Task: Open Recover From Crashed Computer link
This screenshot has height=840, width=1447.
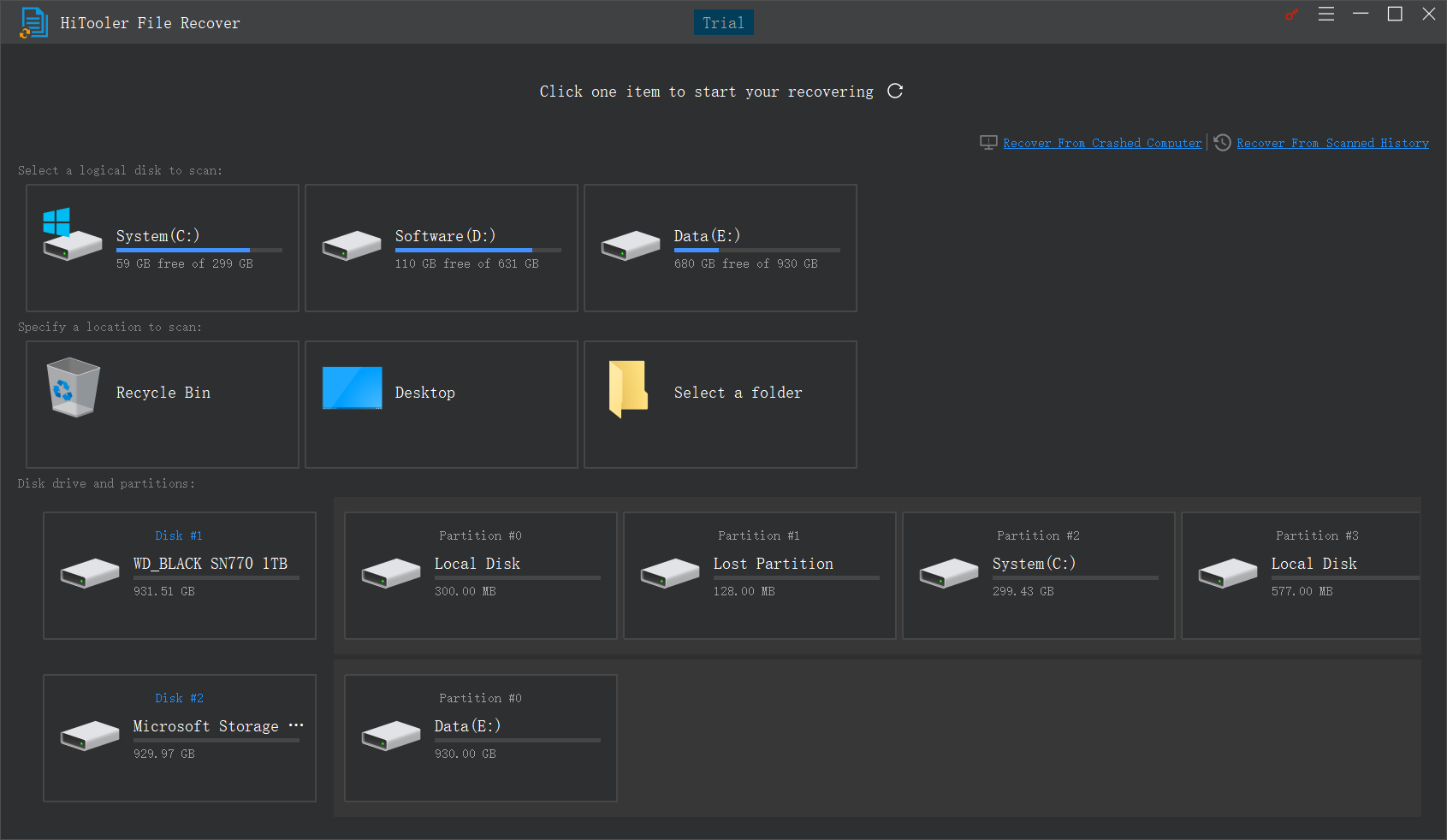Action: [1102, 143]
